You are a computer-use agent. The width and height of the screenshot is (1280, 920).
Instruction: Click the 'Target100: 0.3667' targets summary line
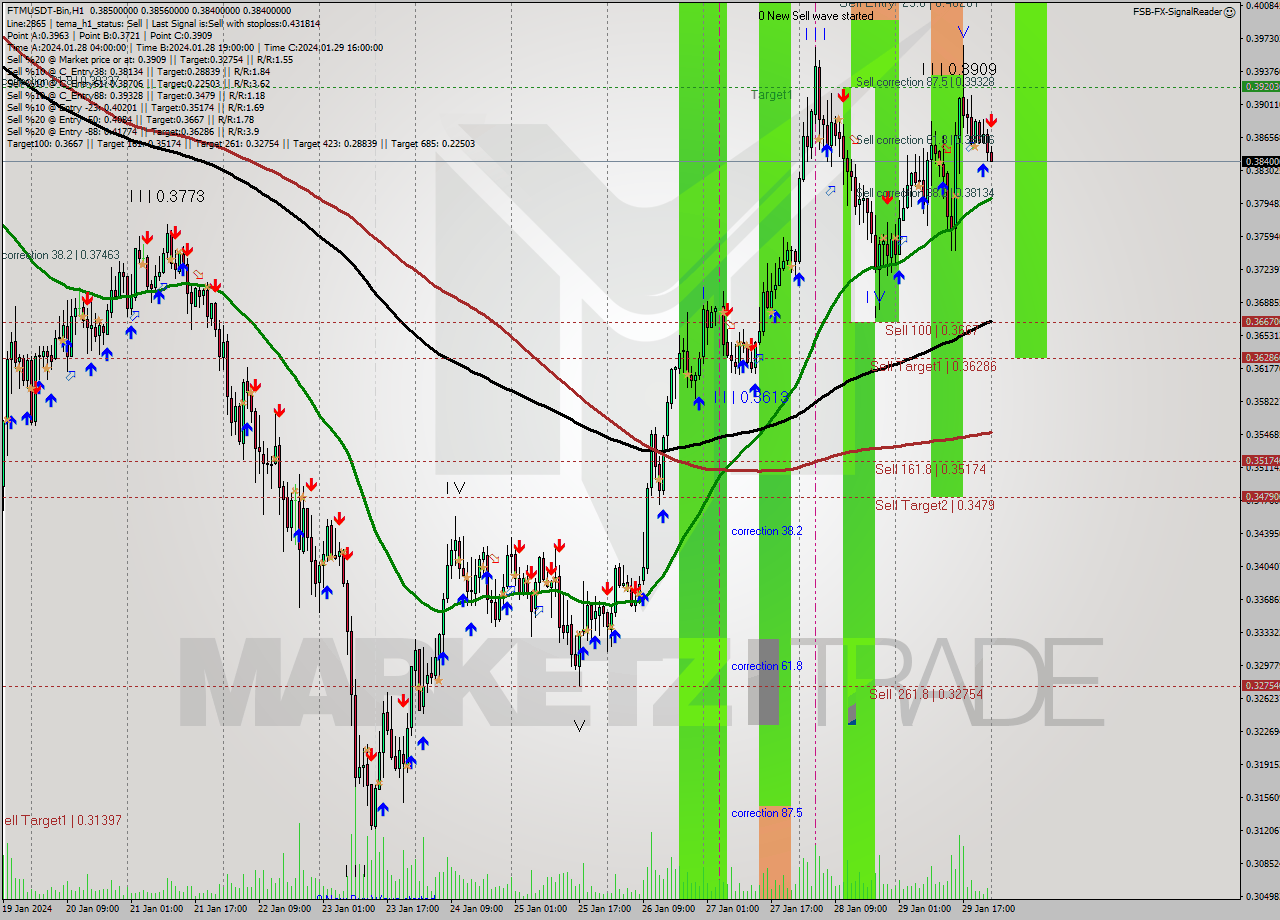point(240,144)
